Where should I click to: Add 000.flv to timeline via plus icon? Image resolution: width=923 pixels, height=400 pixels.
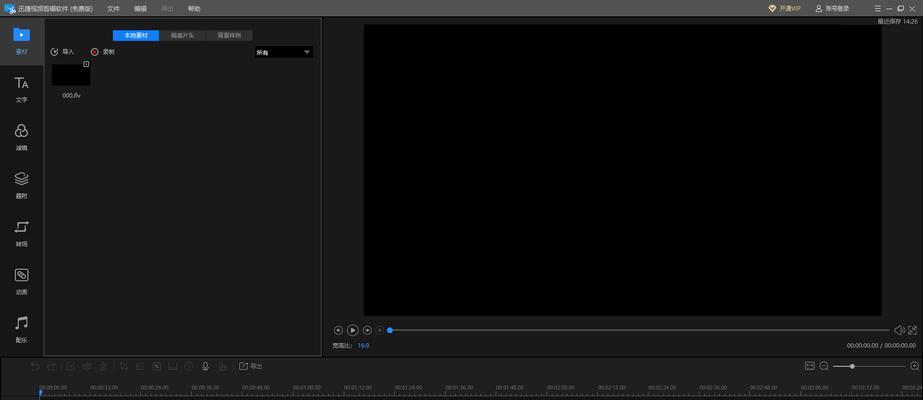86,64
